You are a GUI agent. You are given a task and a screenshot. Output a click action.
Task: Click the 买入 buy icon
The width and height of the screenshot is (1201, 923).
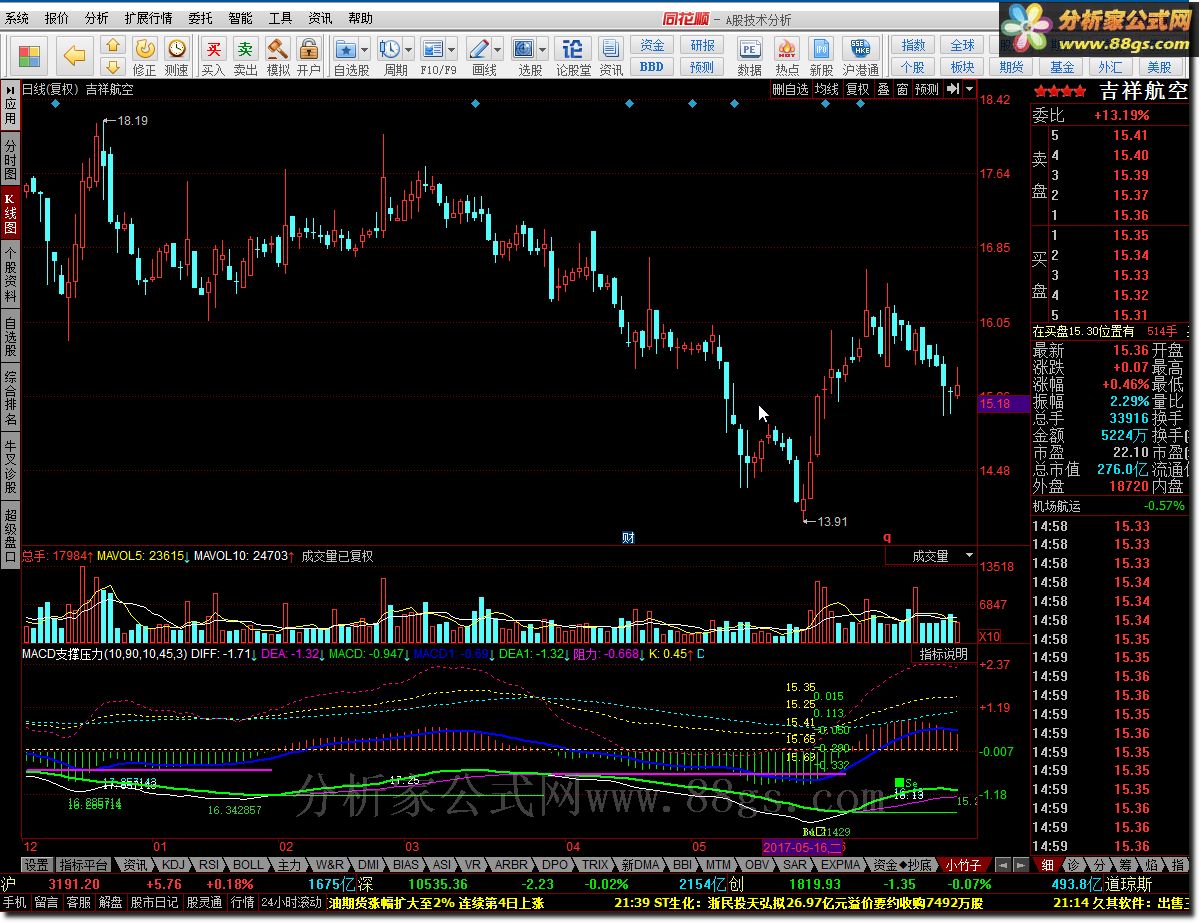[x=213, y=57]
